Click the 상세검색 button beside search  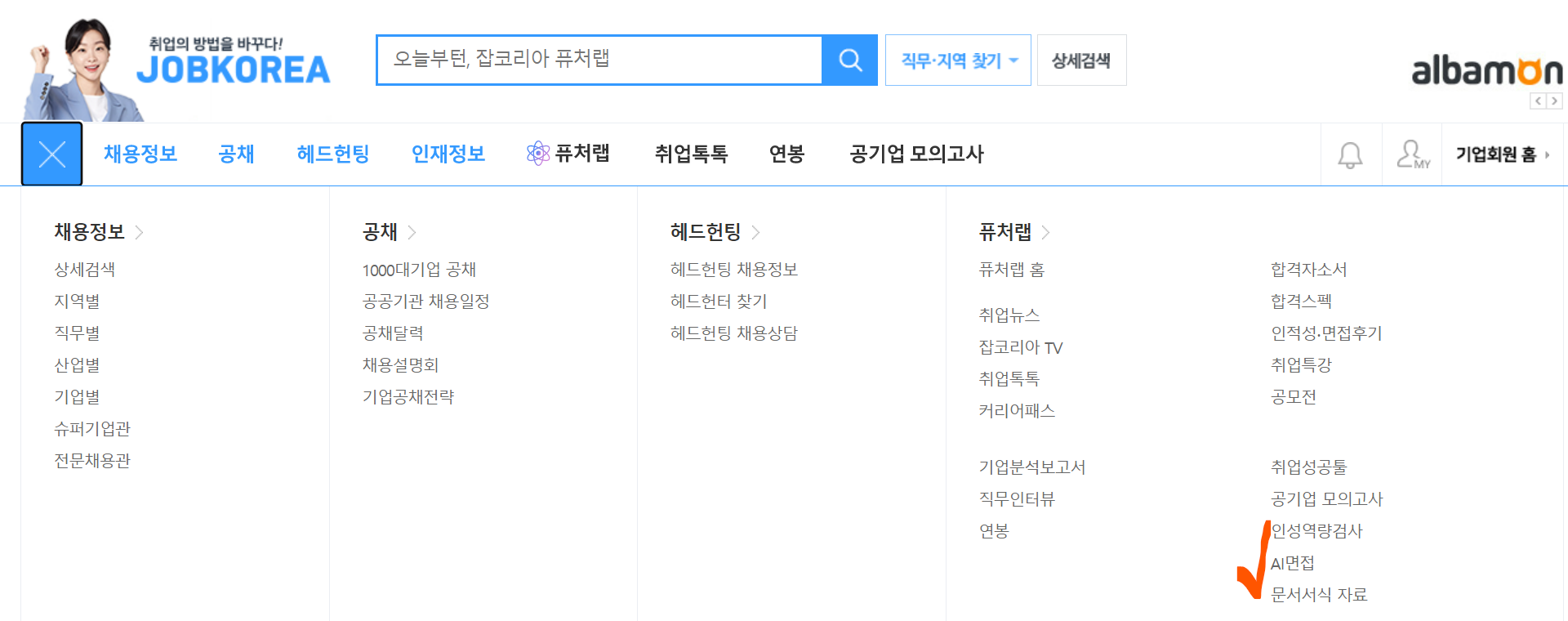[1081, 60]
